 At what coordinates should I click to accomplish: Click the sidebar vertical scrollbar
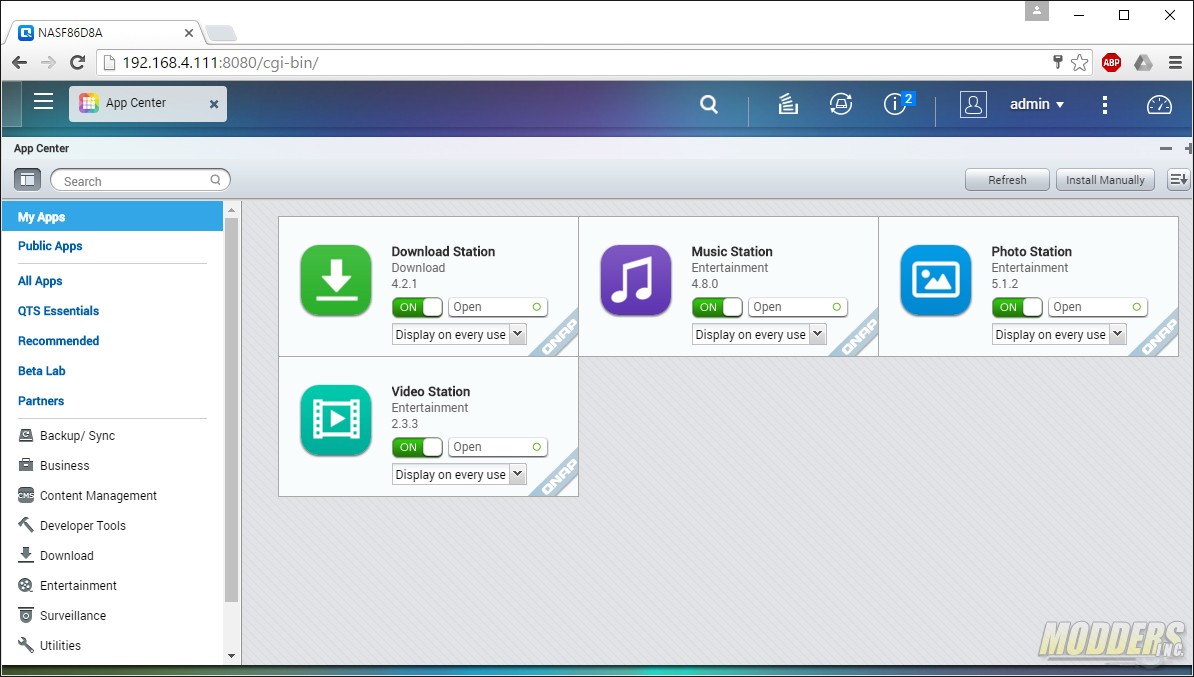pyautogui.click(x=231, y=410)
